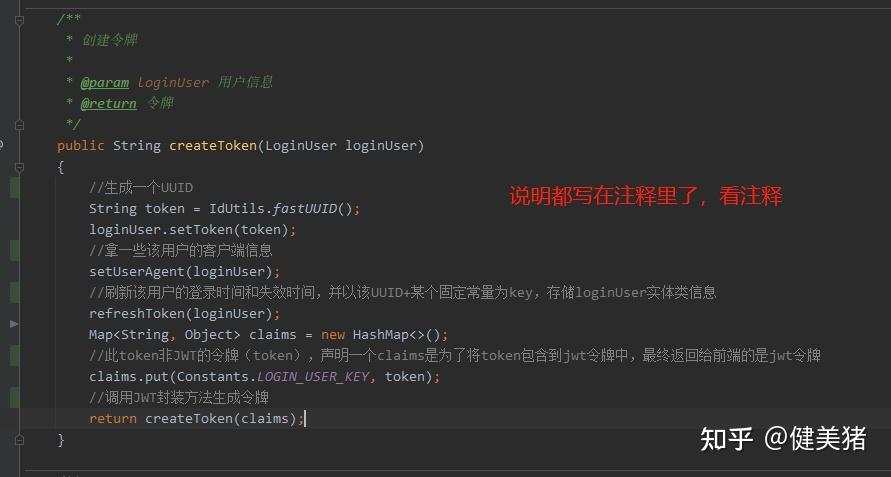Click the "@return" Javadoc tag

coord(109,103)
